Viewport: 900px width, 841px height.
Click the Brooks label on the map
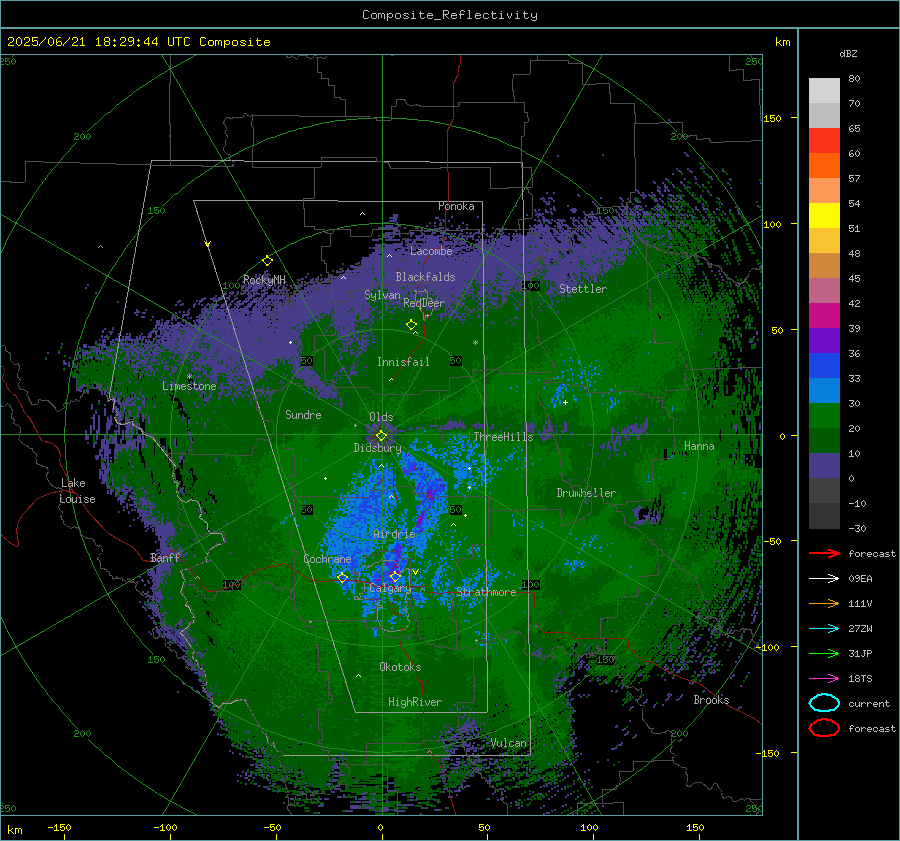711,700
